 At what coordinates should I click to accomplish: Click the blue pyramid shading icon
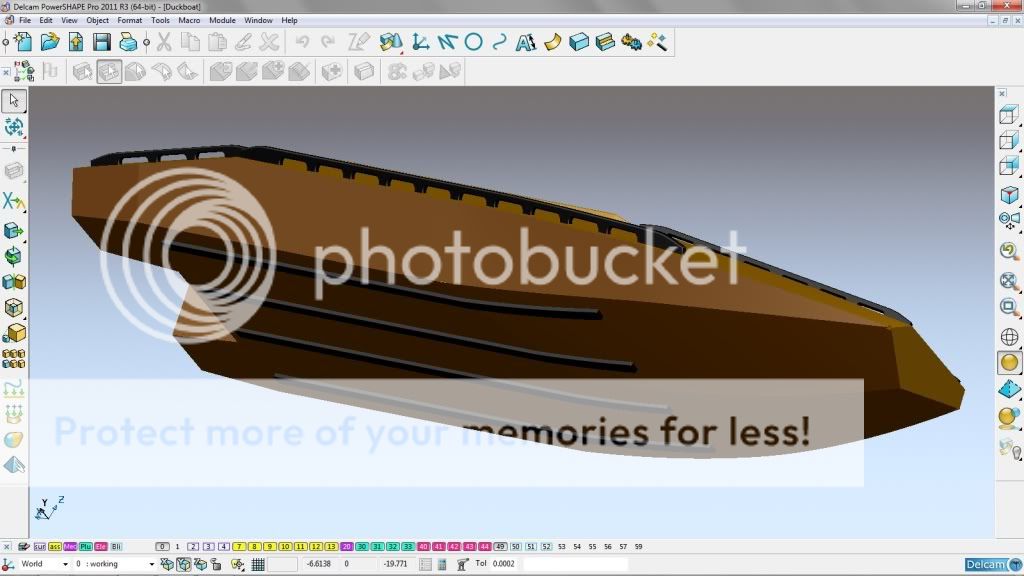[x=1009, y=389]
